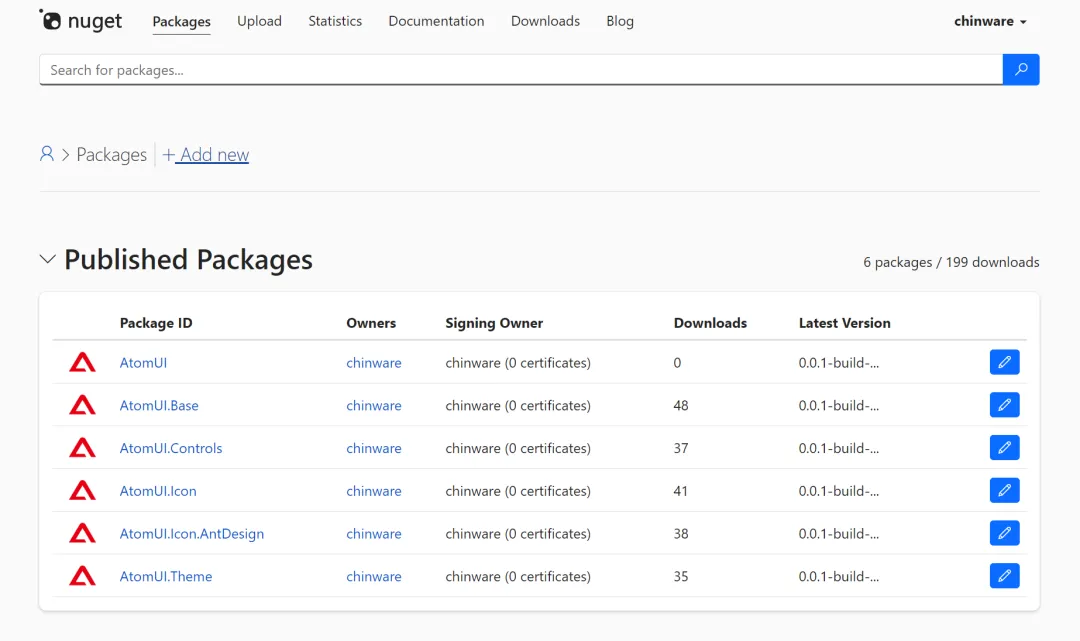Open the AtomUI.Controls package link

[x=171, y=448]
